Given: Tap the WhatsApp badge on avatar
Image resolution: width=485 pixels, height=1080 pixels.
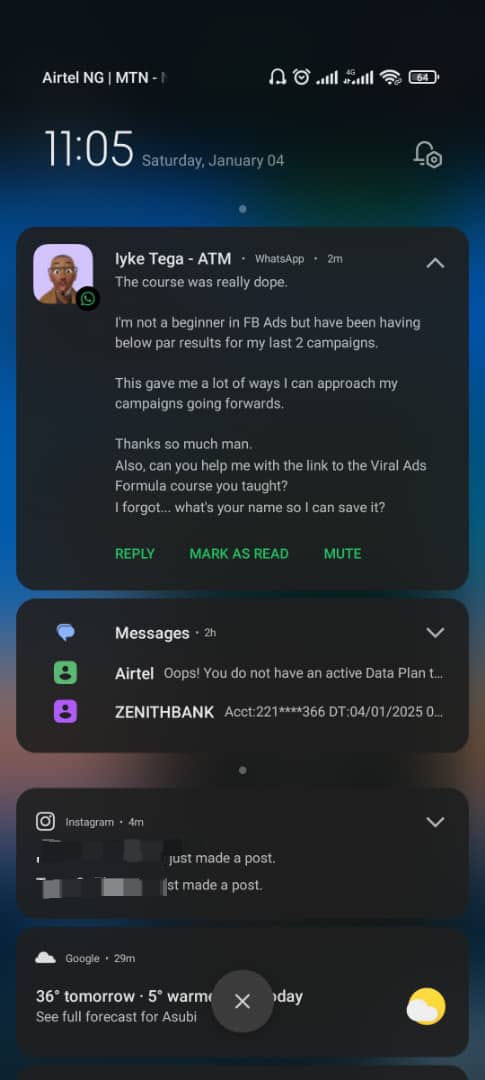Looking at the screenshot, I should [87, 298].
